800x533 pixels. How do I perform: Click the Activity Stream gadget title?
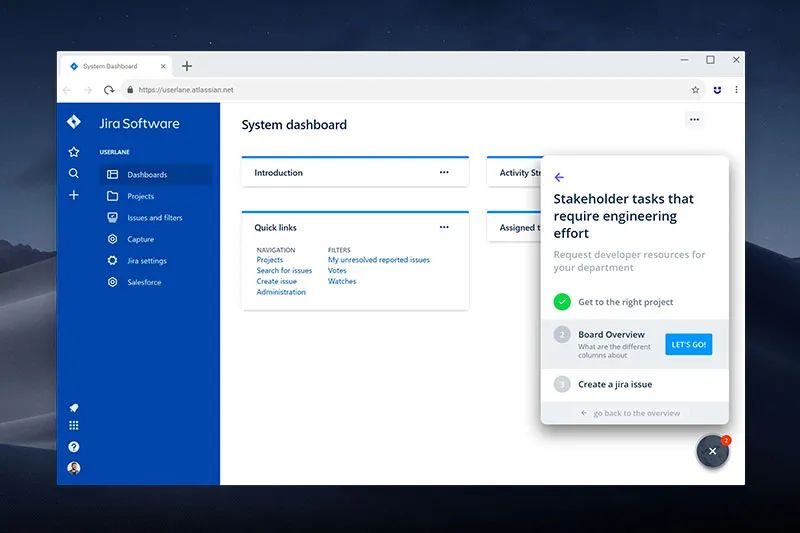(520, 172)
